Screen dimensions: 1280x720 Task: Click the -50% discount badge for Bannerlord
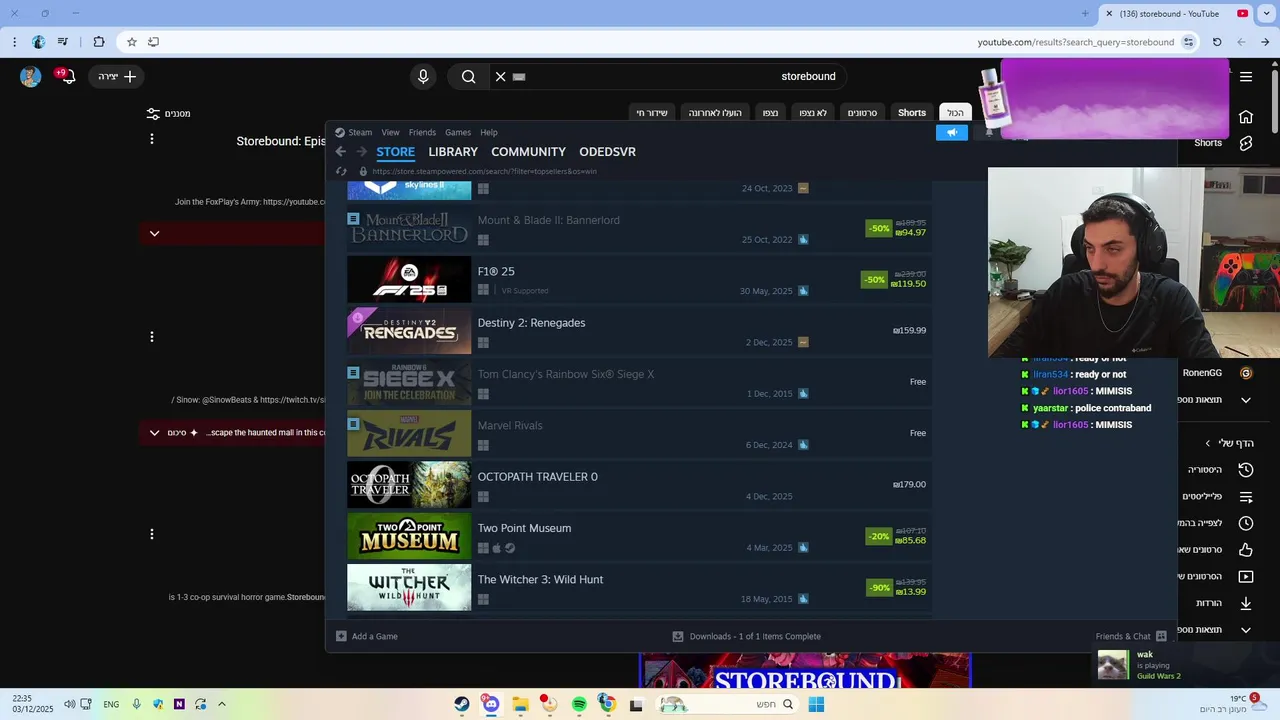coord(879,228)
